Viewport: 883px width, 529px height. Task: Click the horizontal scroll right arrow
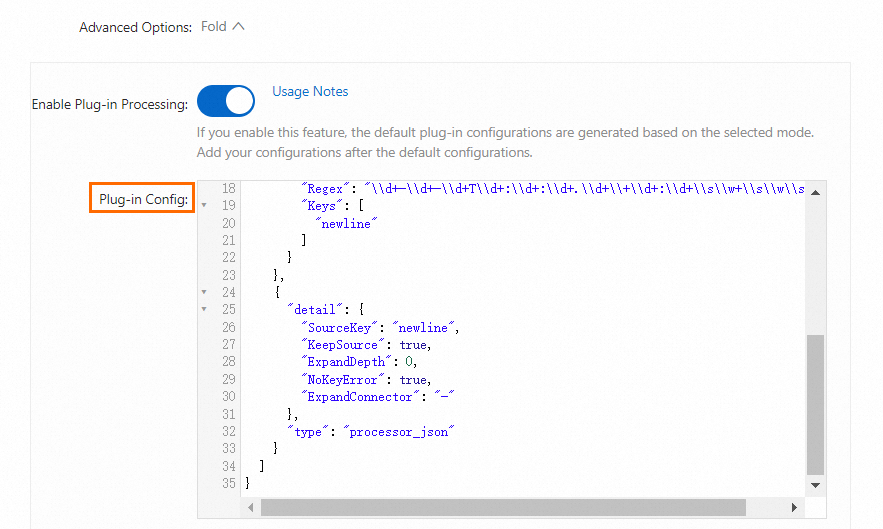[794, 507]
